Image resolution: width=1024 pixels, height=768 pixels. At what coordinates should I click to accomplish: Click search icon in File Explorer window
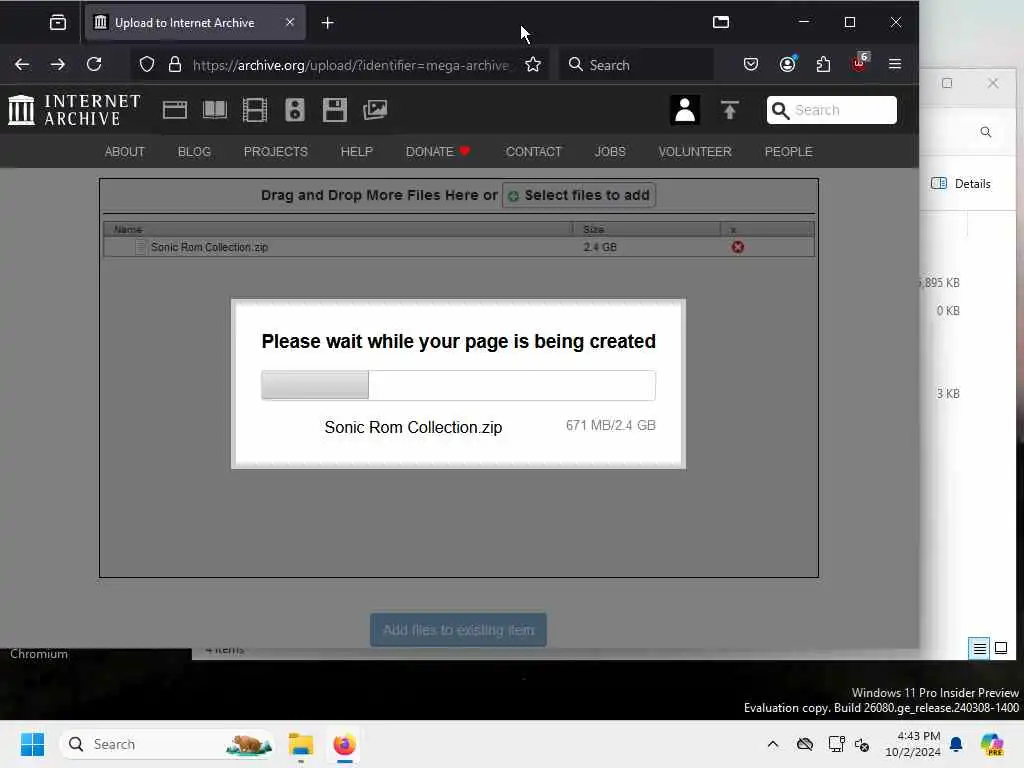coord(985,132)
